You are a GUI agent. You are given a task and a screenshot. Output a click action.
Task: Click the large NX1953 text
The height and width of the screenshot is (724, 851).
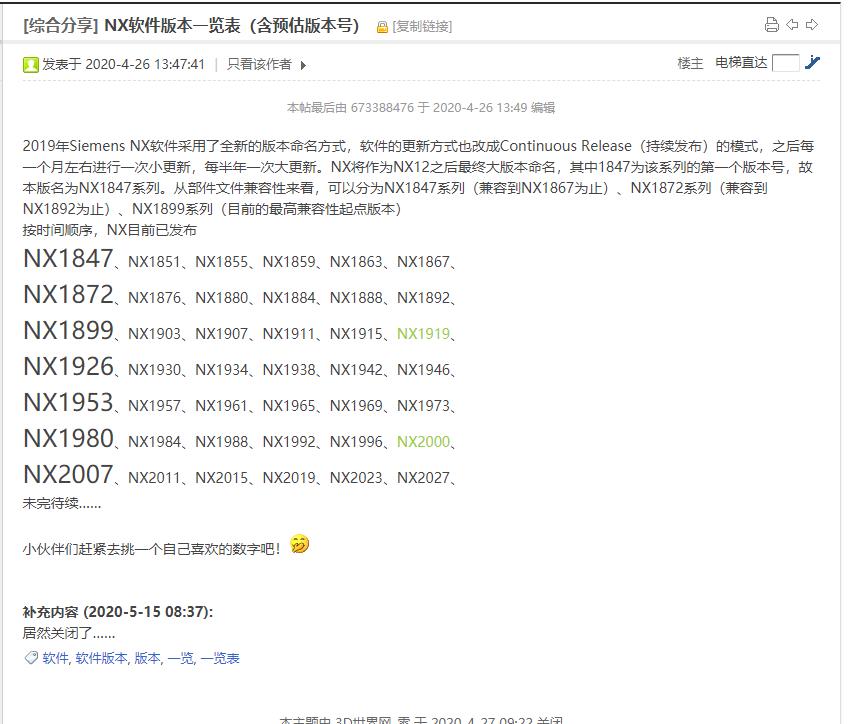coord(68,403)
